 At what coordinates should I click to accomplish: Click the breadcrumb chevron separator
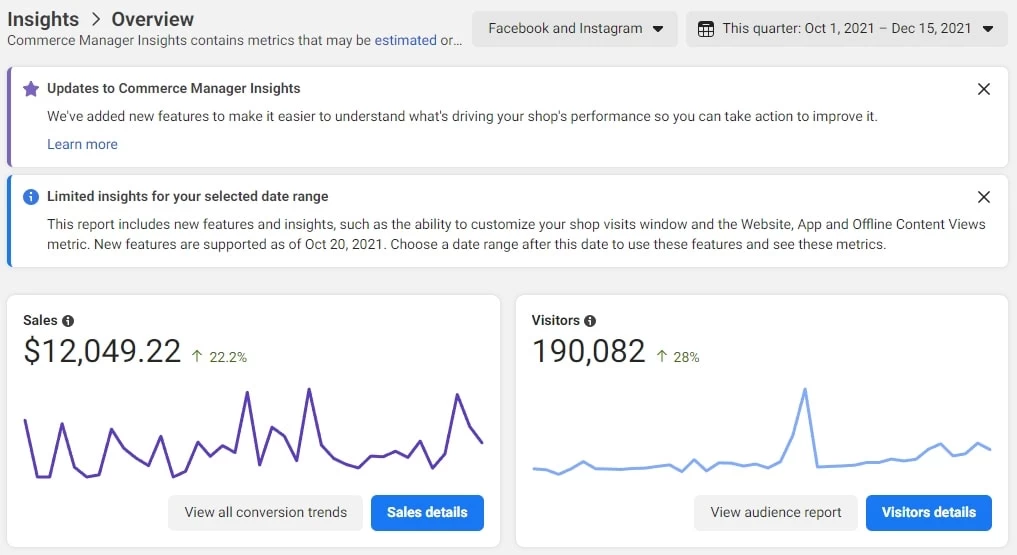coord(96,20)
